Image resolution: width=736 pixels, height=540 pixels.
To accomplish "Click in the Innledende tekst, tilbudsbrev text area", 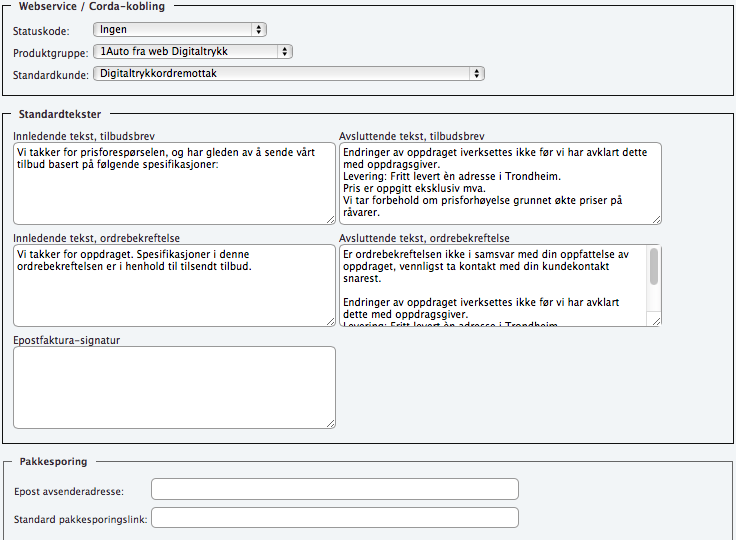I will click(174, 183).
